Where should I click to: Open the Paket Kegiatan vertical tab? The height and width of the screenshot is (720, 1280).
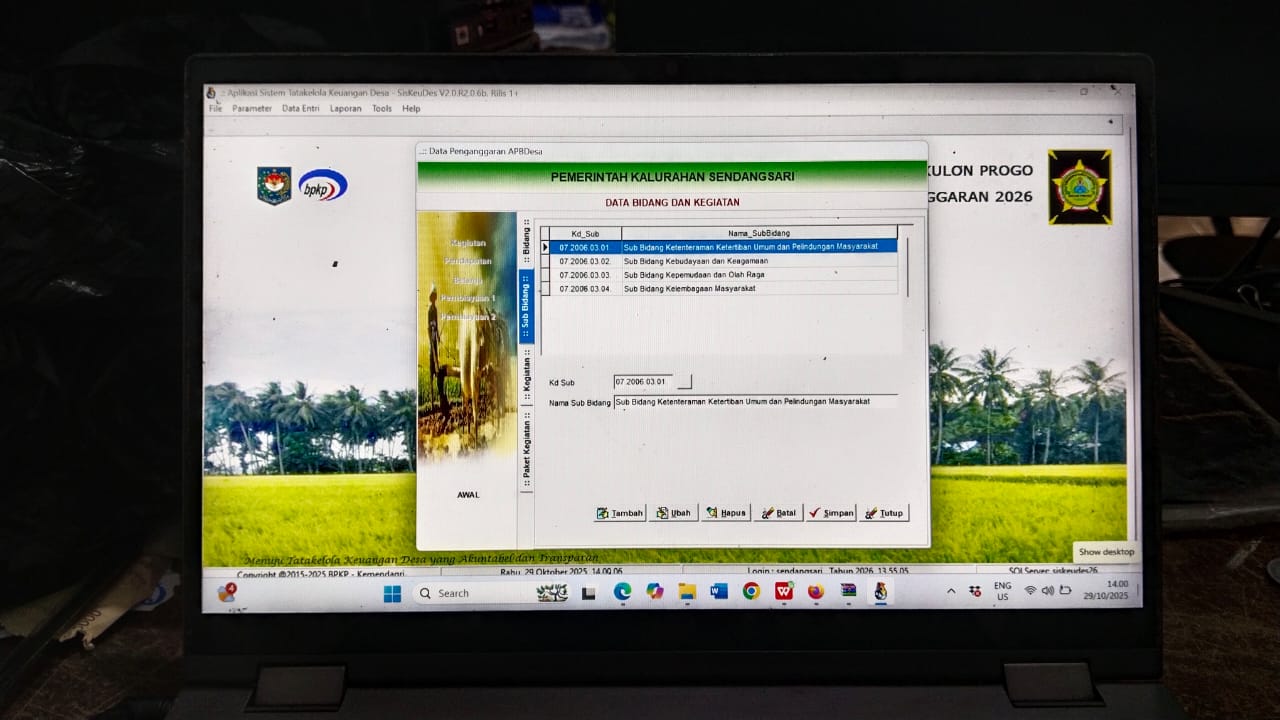pyautogui.click(x=526, y=450)
